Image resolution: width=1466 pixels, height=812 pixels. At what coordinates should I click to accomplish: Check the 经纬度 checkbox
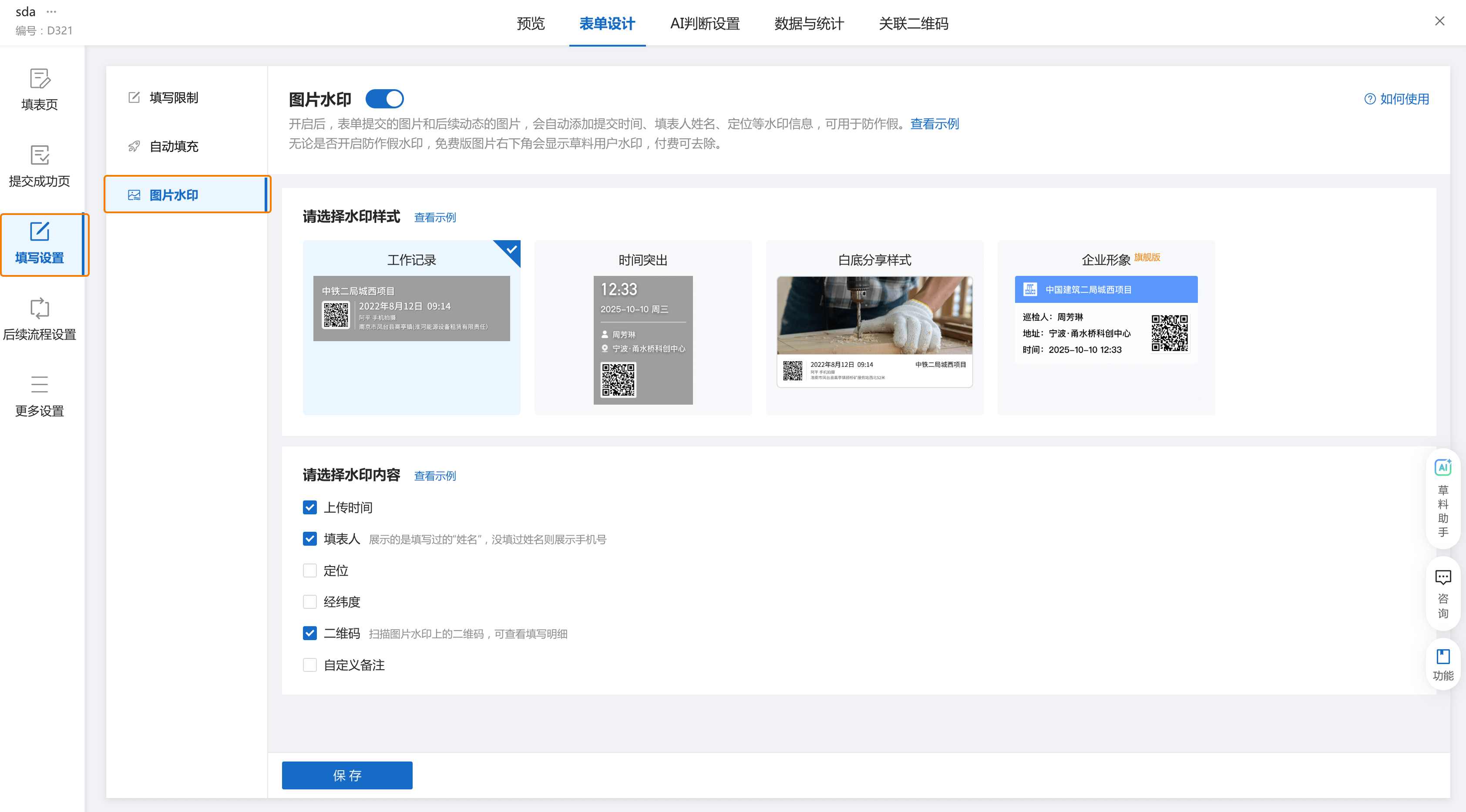click(309, 602)
